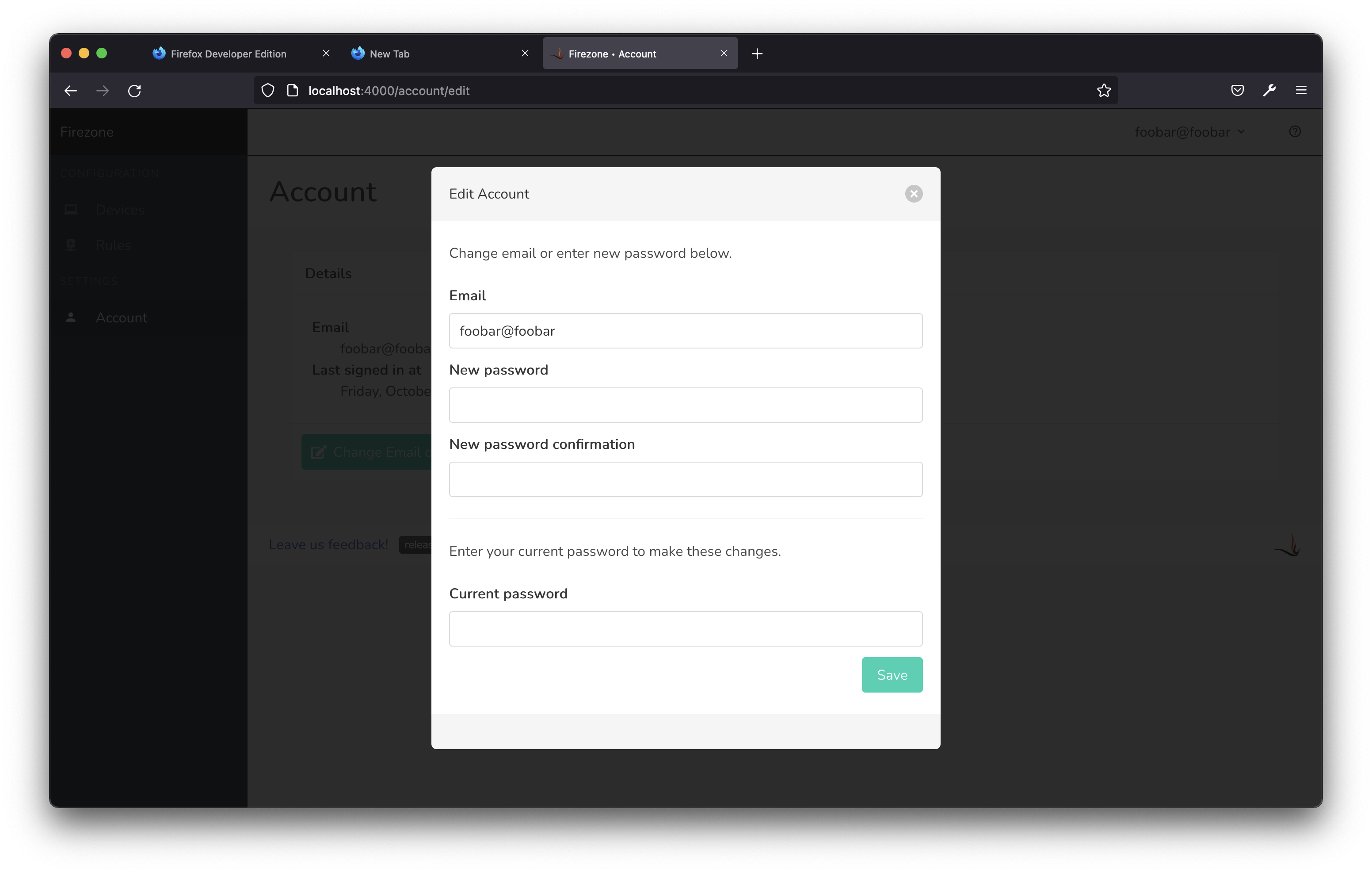Open the Firefox application menu
Image resolution: width=1372 pixels, height=873 pixels.
coord(1301,90)
